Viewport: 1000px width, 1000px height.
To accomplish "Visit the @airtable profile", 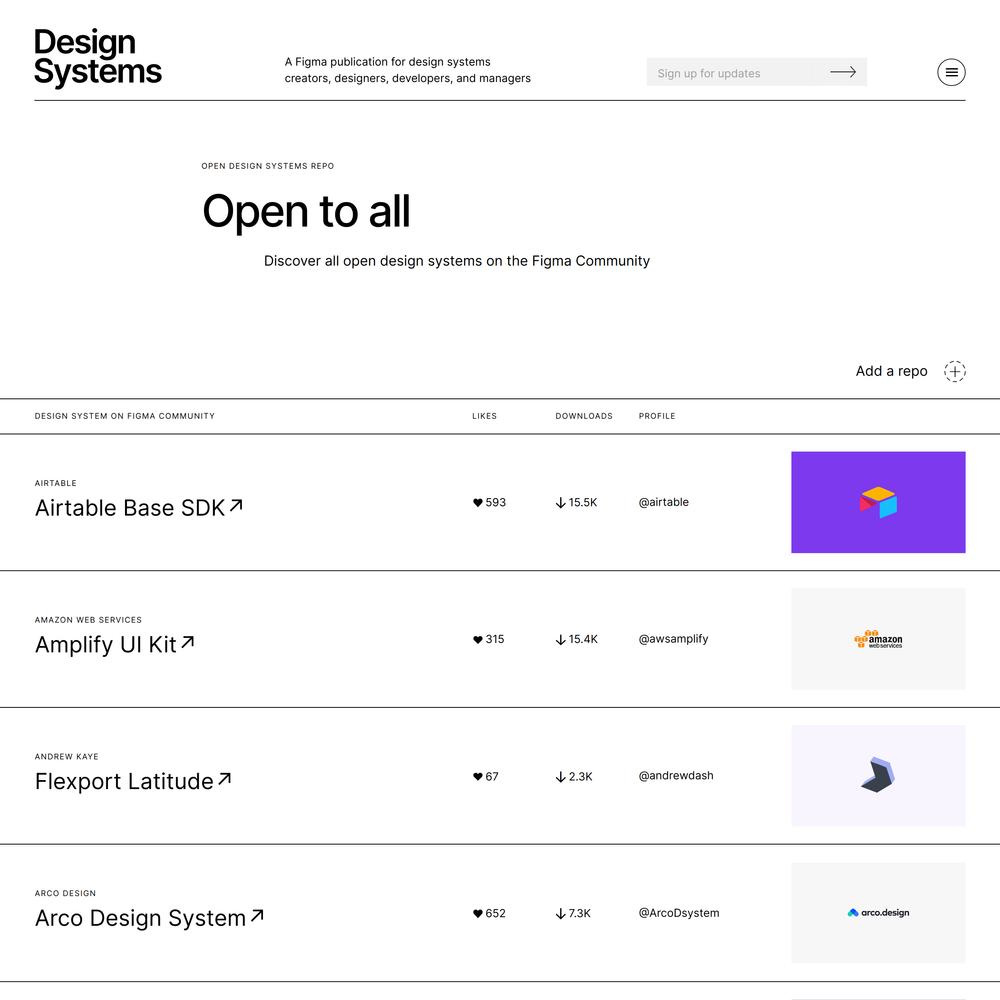I will (x=663, y=502).
